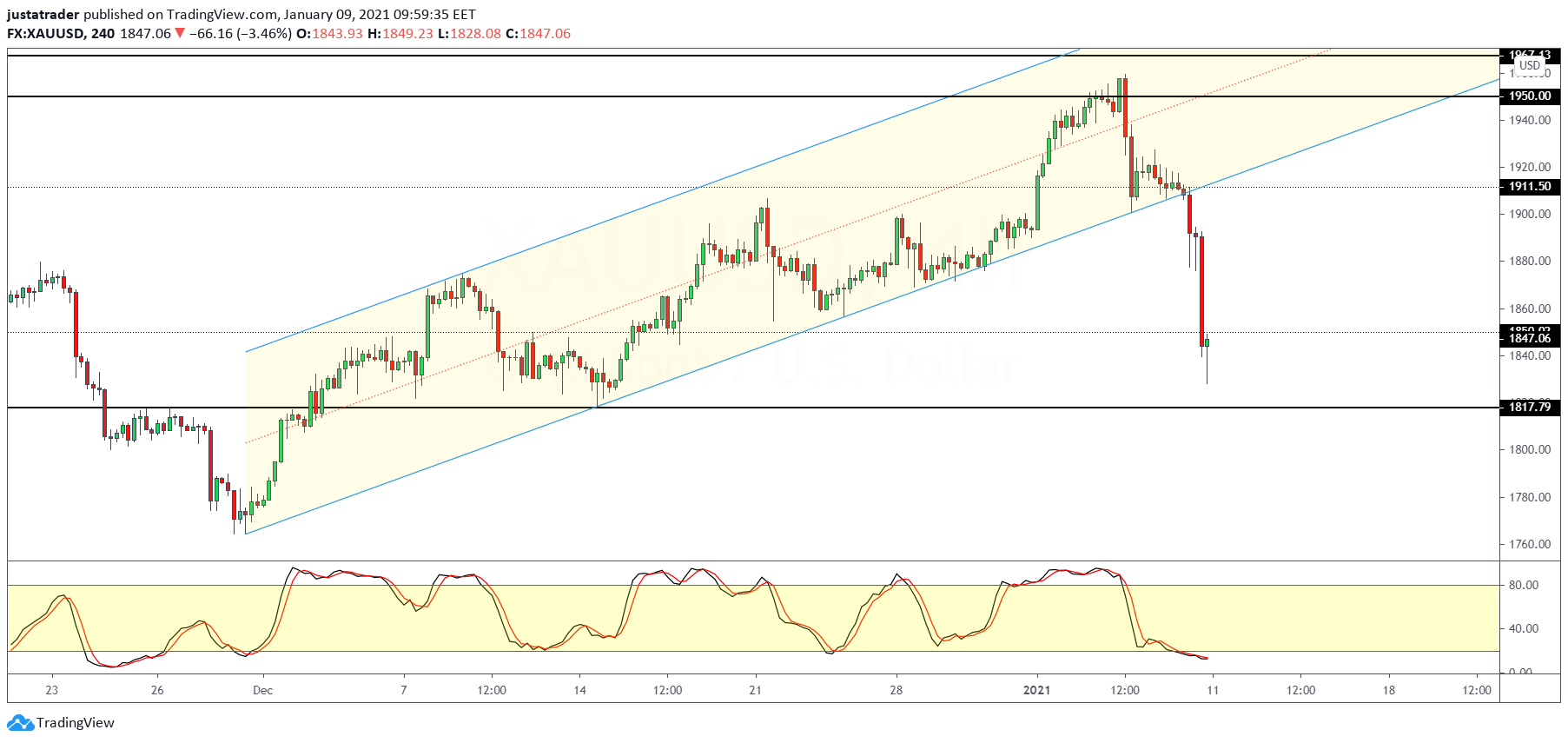Select the 28 date label on the time axis

tap(896, 690)
